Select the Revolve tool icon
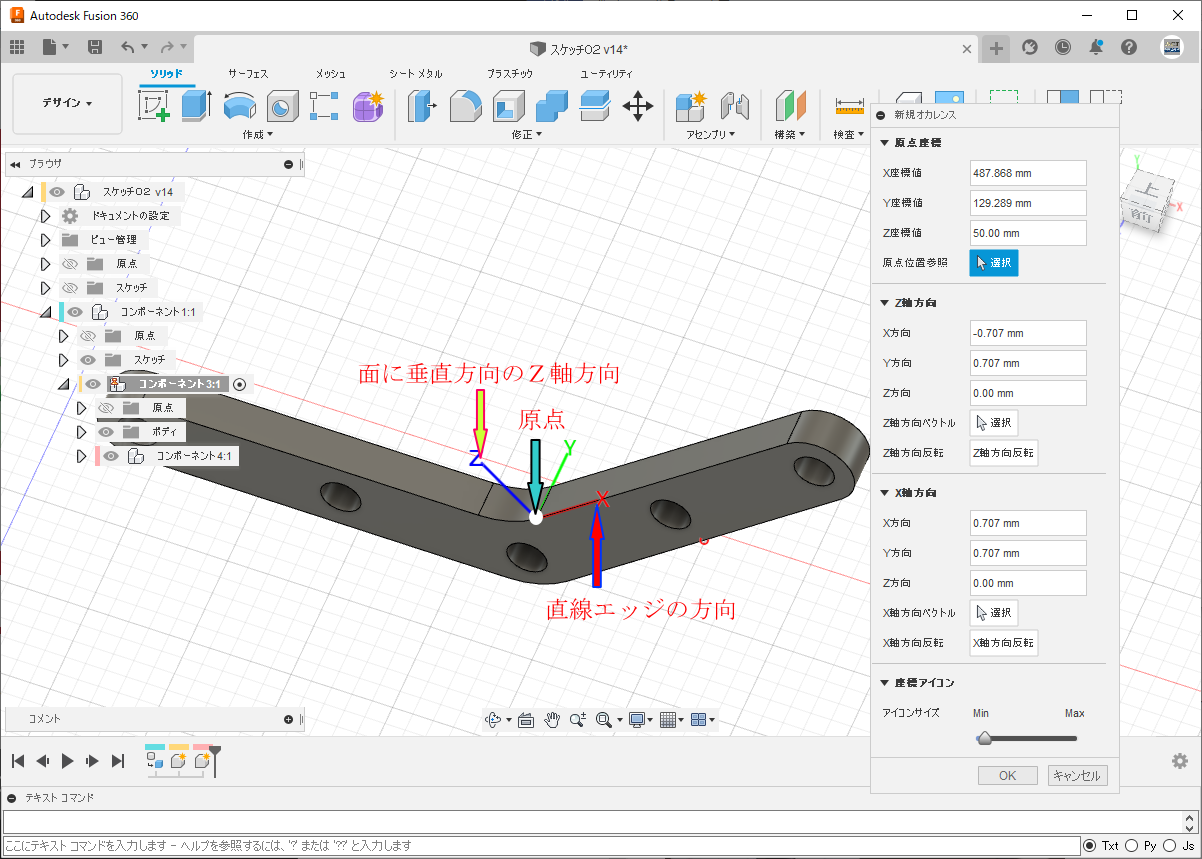 click(240, 105)
